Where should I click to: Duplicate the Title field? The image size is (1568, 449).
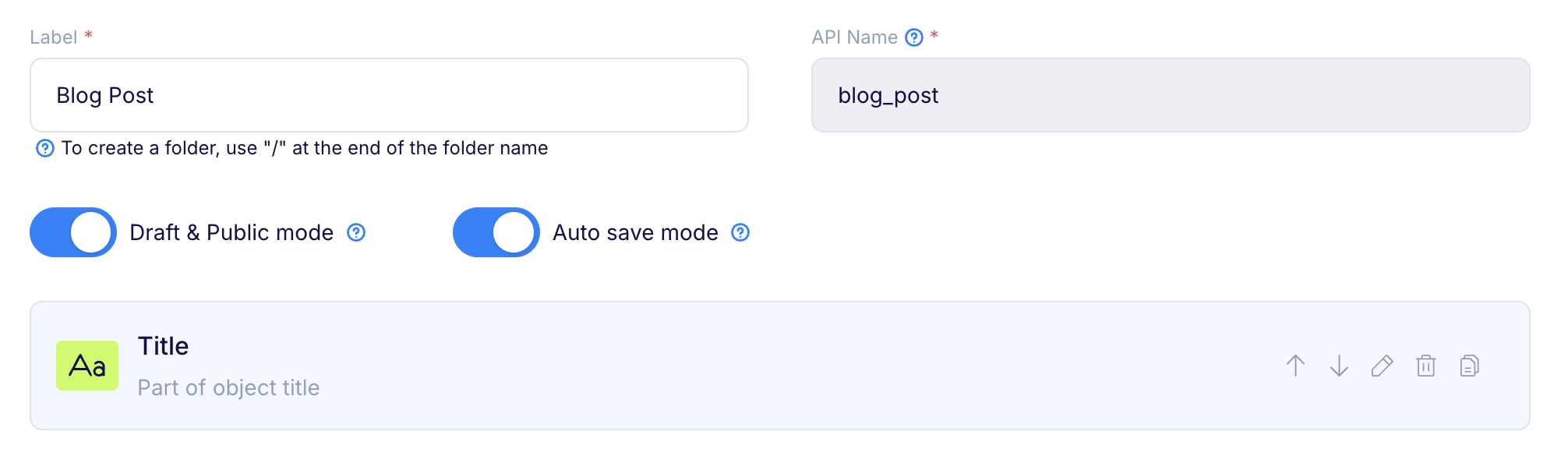pos(1469,366)
